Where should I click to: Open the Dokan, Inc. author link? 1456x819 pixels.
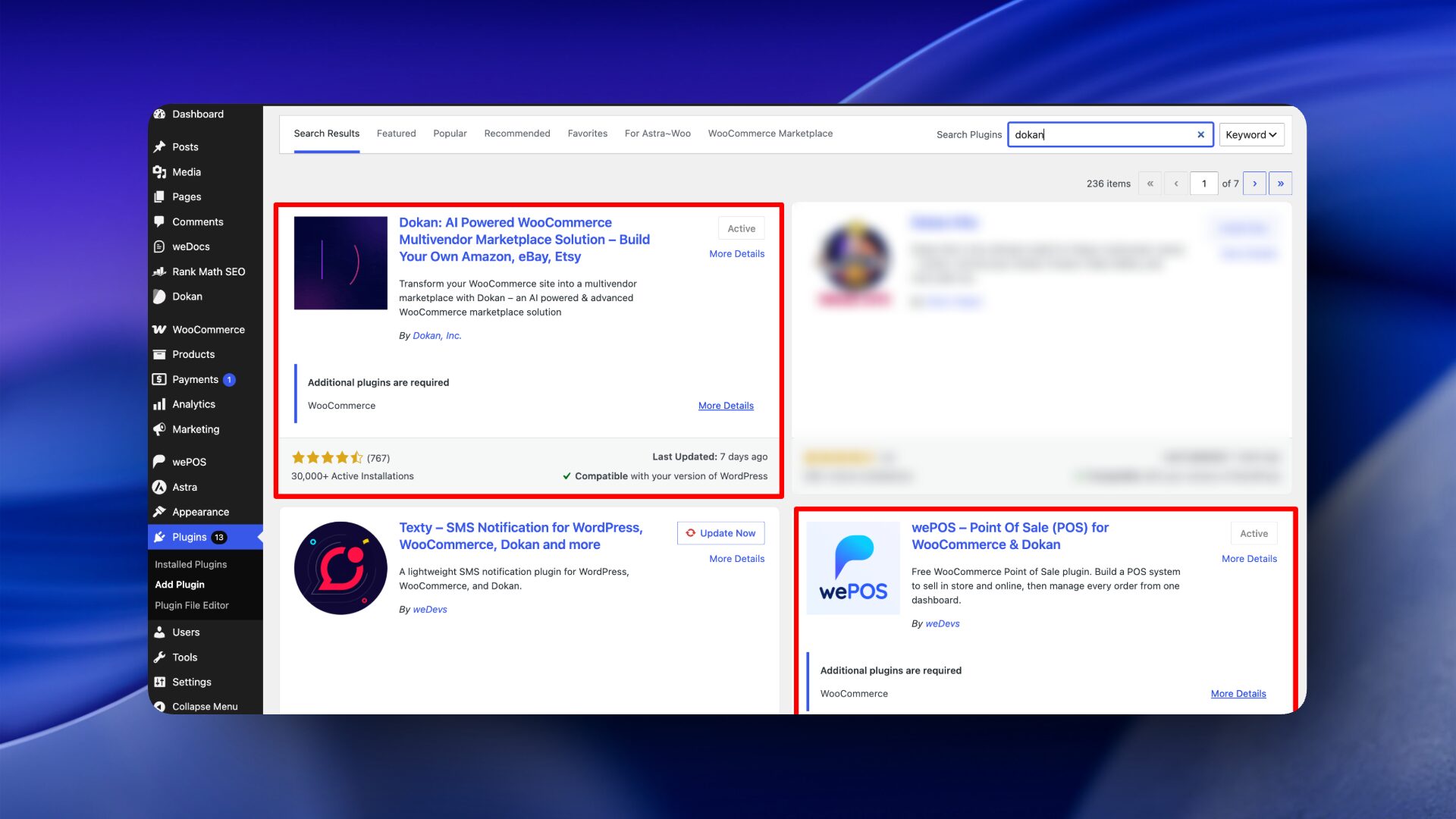pyautogui.click(x=437, y=336)
